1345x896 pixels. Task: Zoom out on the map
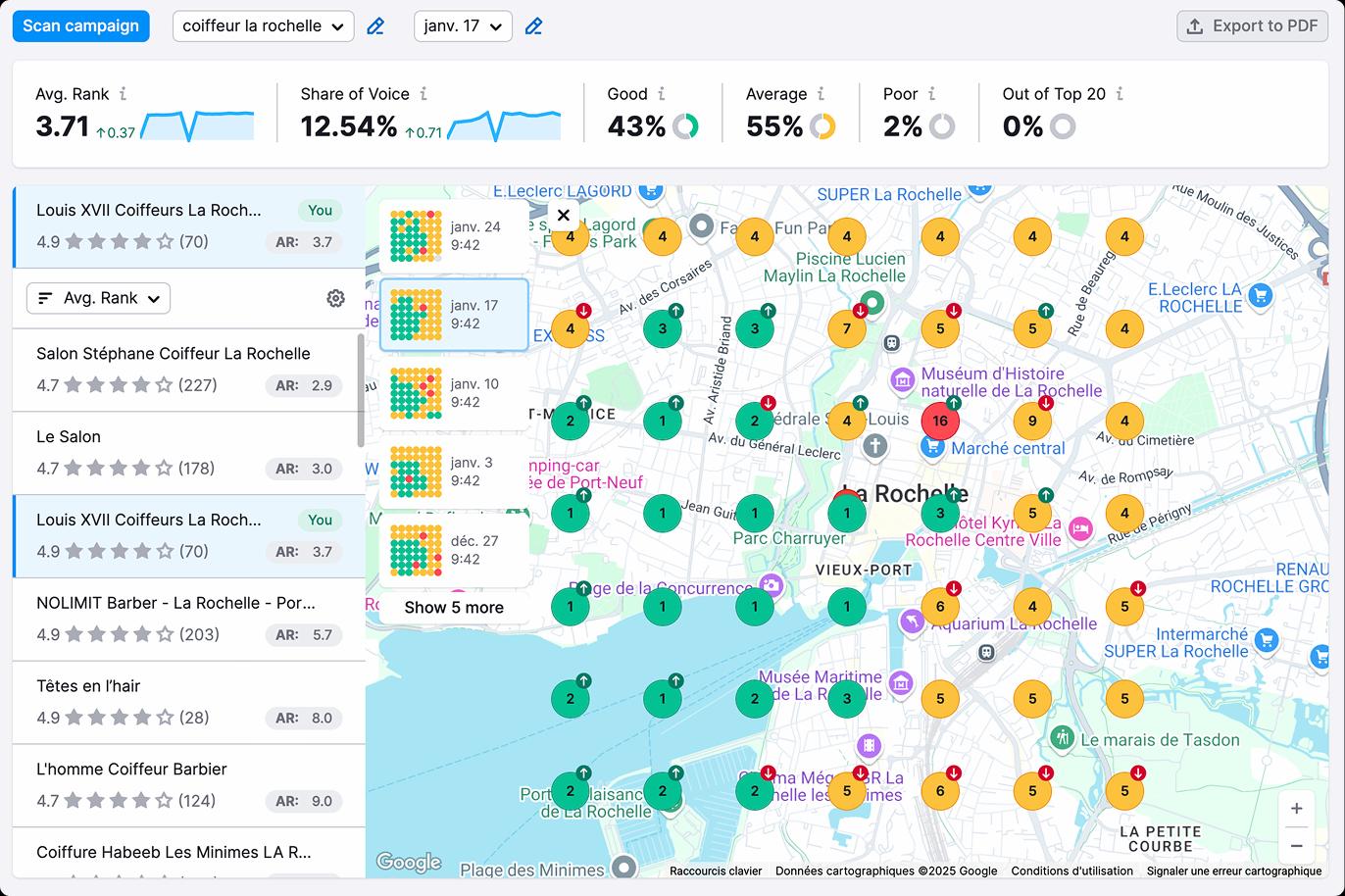[1296, 845]
